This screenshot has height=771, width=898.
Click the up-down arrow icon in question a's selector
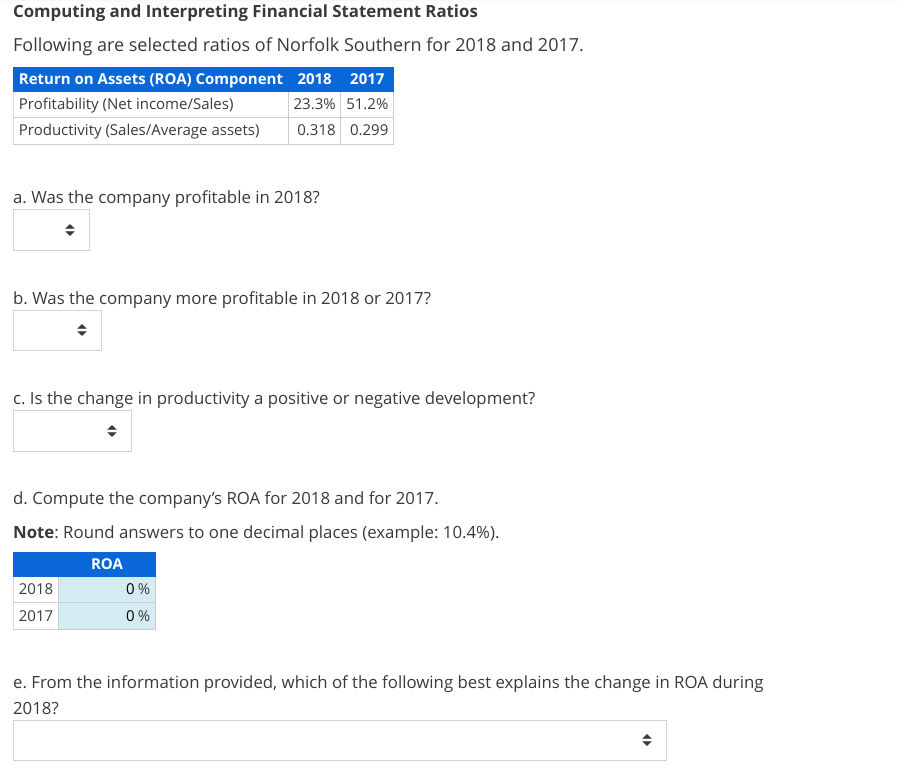[68, 229]
